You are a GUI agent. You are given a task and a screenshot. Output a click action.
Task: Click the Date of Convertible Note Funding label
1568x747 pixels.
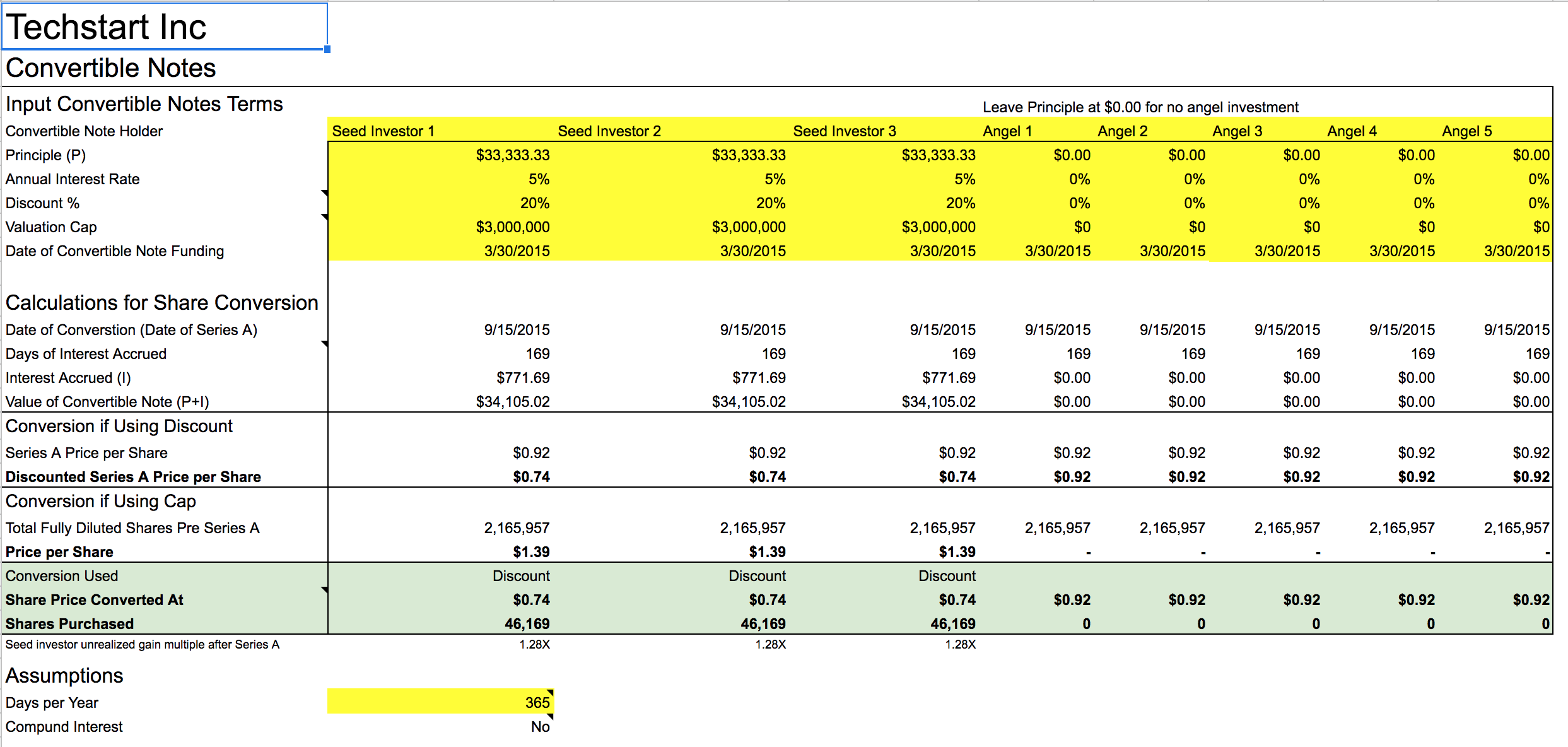pyautogui.click(x=115, y=251)
